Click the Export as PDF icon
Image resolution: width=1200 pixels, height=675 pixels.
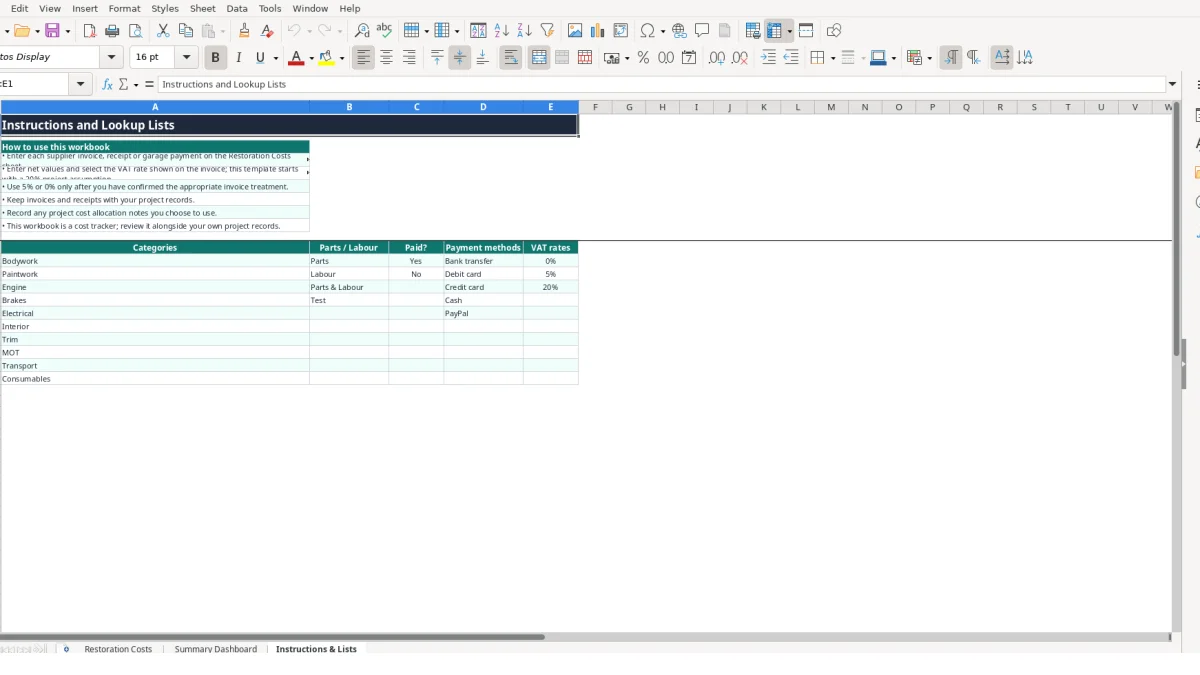point(89,31)
